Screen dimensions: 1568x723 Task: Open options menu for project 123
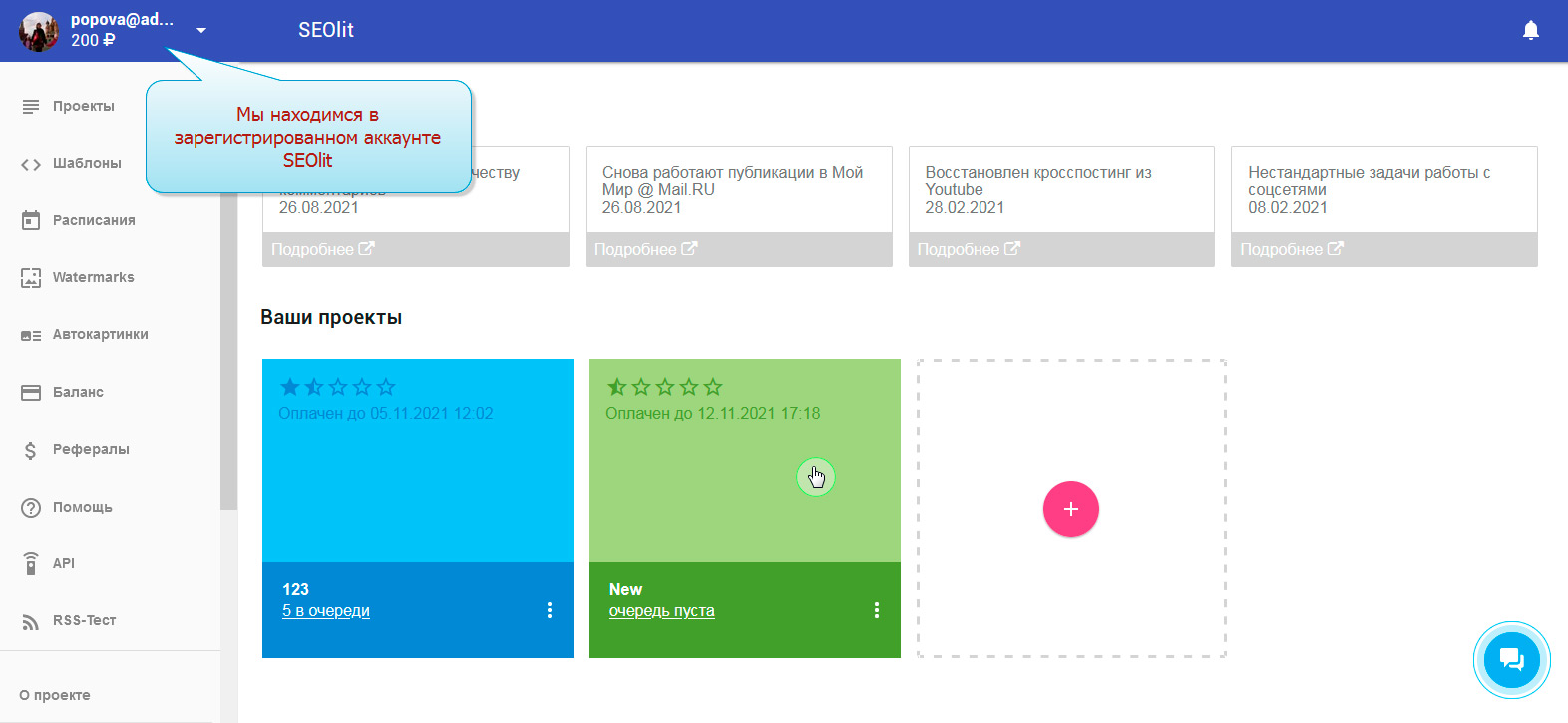(x=549, y=610)
